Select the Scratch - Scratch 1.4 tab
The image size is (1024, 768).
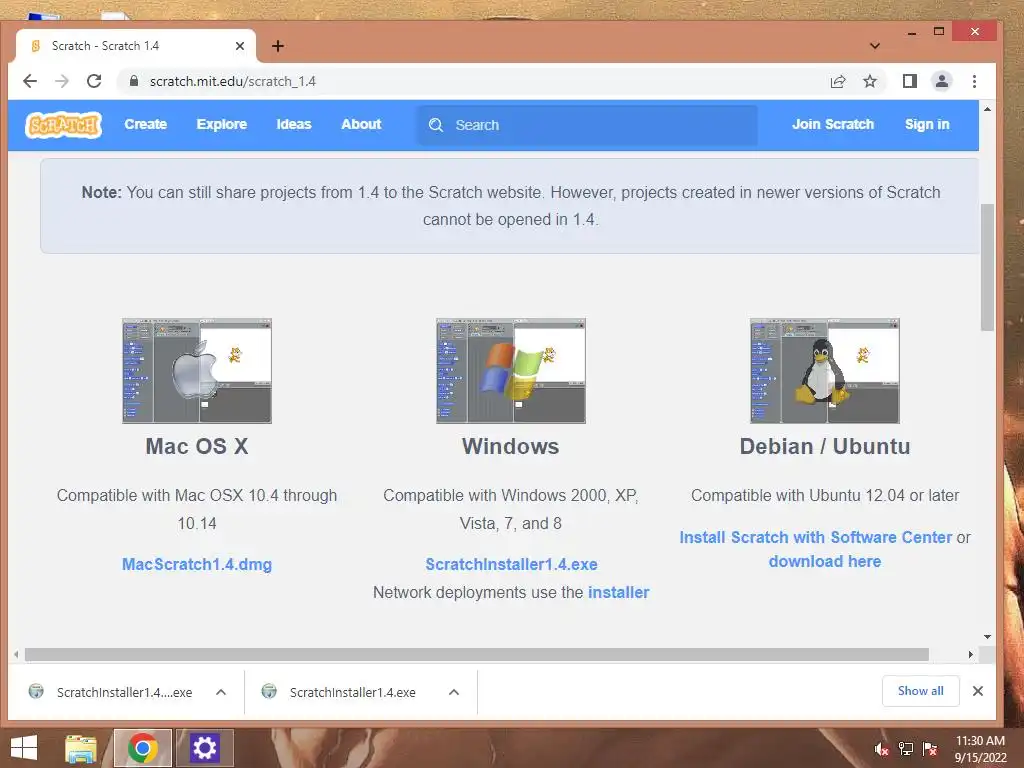(135, 46)
